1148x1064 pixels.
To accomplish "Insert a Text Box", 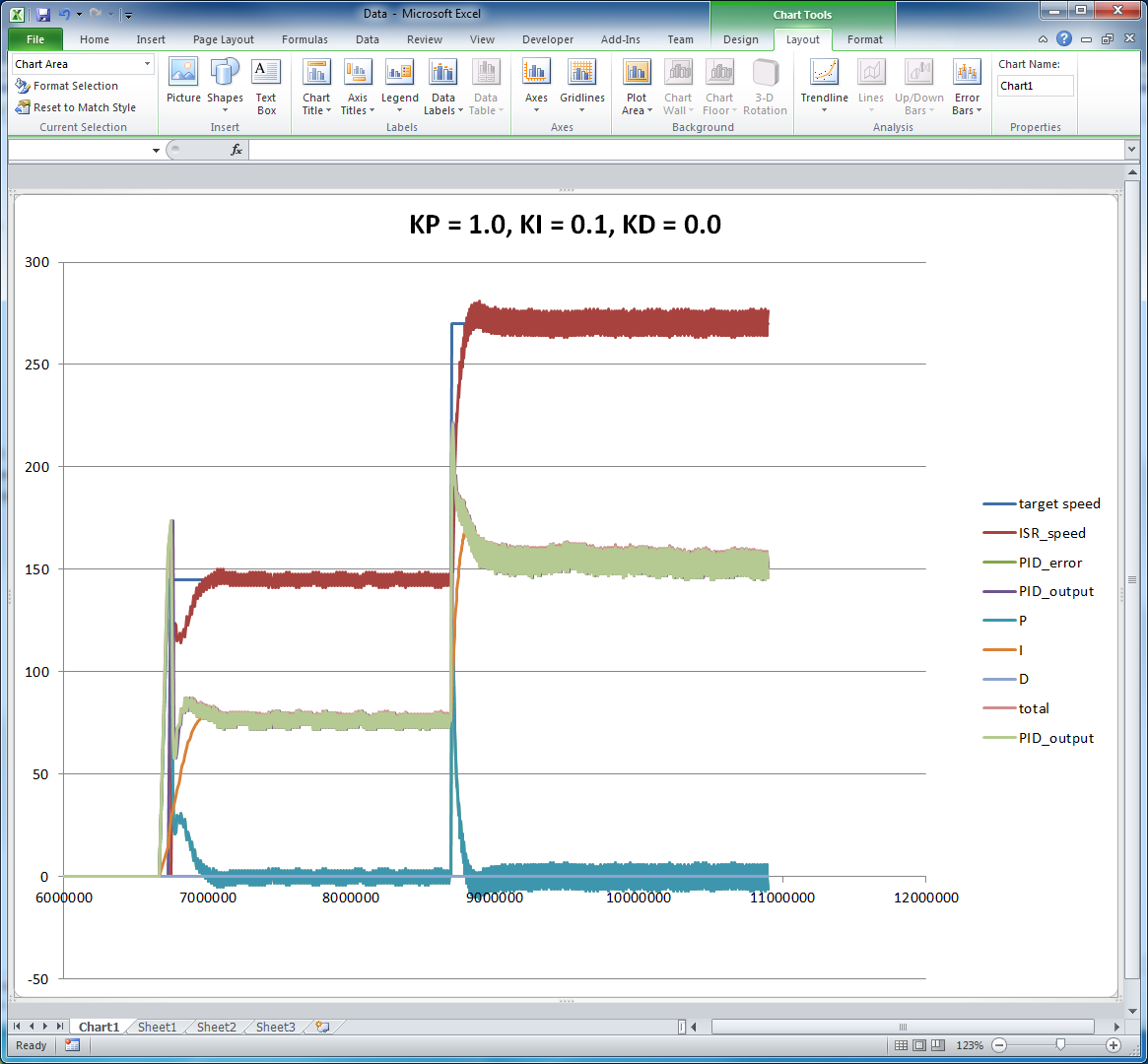I will pos(266,87).
